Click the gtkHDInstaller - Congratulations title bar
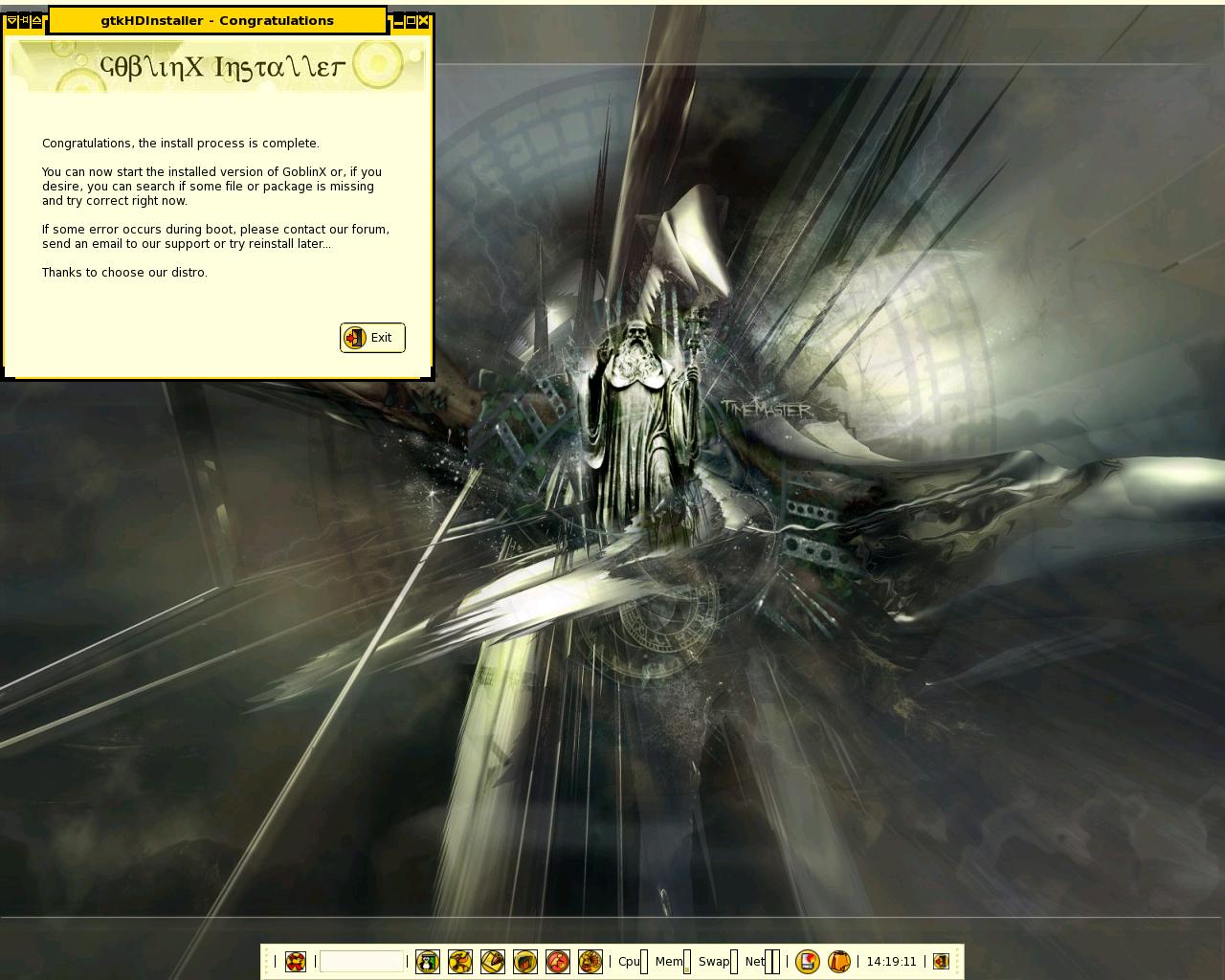1225x980 pixels. pos(217,20)
